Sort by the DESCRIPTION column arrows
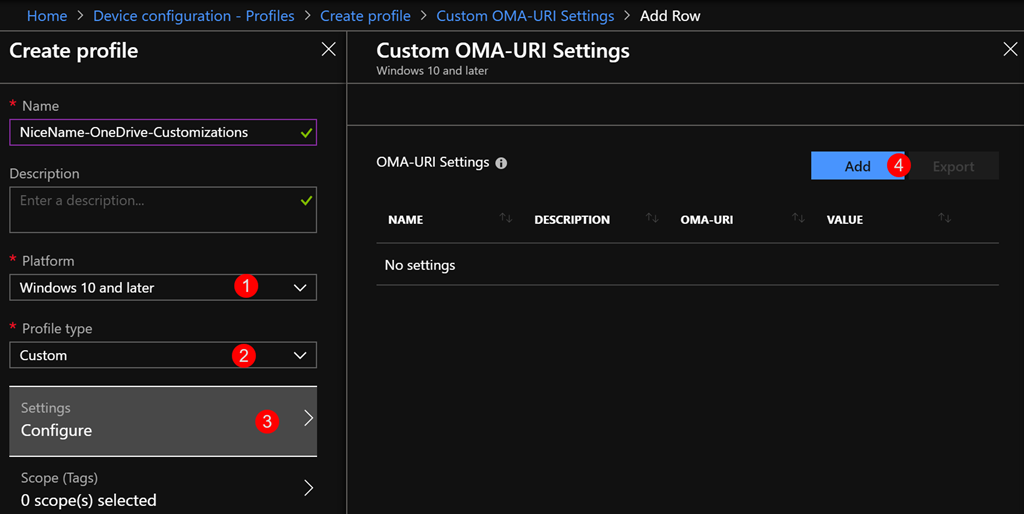The height and width of the screenshot is (514, 1024). coord(652,219)
